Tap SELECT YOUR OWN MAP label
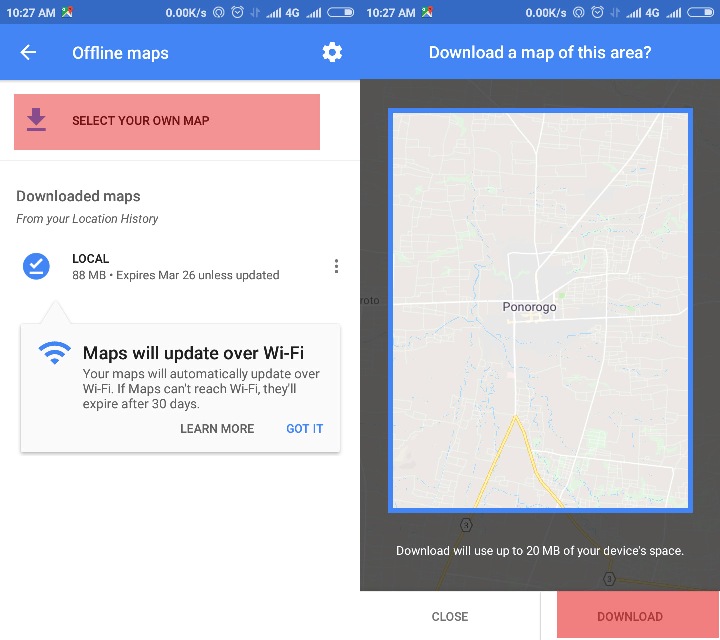The height and width of the screenshot is (640, 720). (x=141, y=121)
